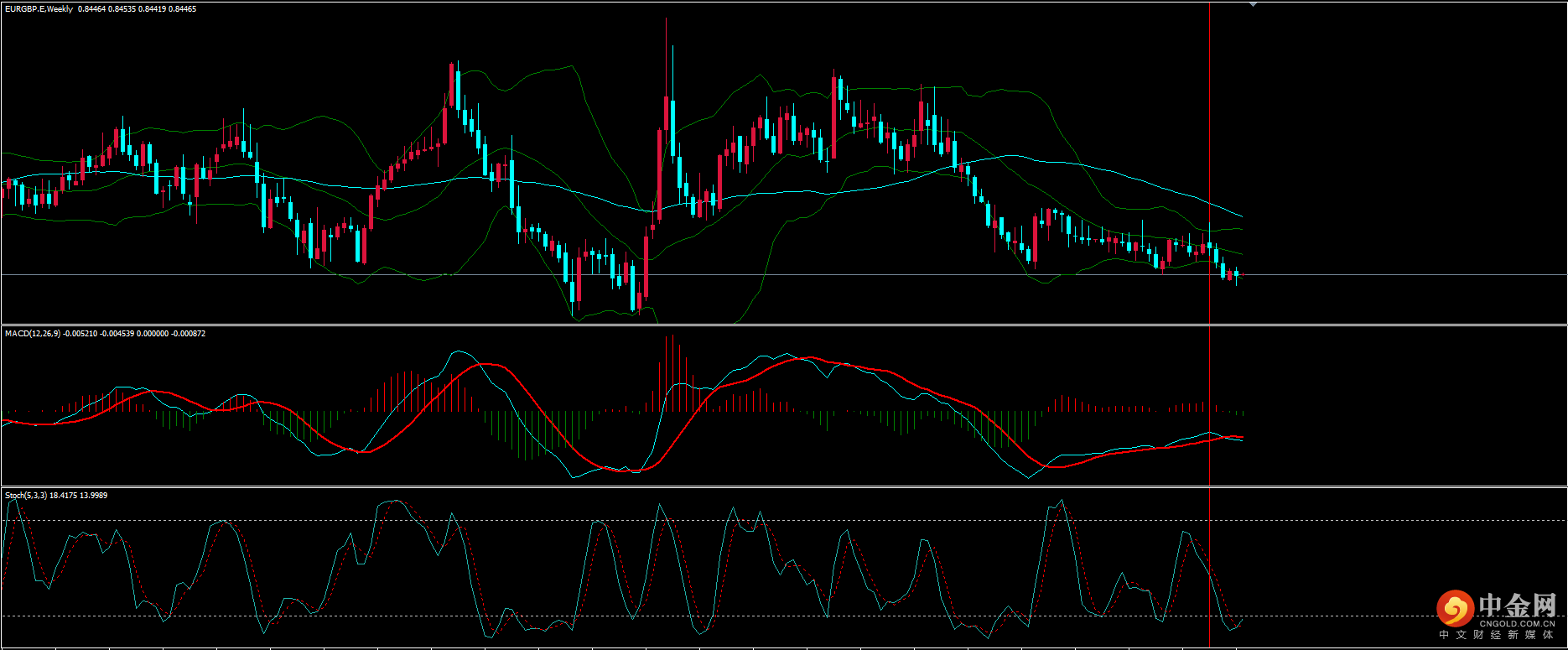Click the right end of the cyan moving average line
Image resolution: width=1568 pixels, height=650 pixels.
(1241, 216)
